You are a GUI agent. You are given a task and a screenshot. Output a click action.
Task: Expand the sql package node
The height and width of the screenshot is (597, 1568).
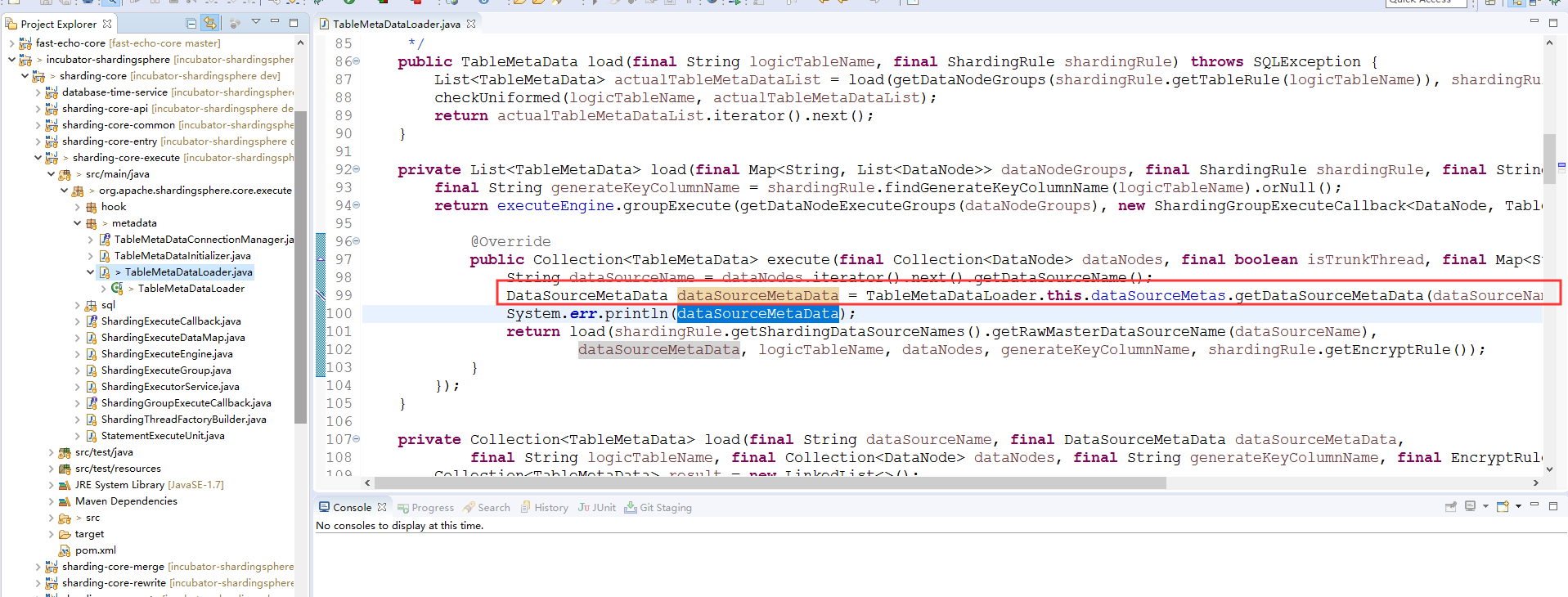coord(77,305)
